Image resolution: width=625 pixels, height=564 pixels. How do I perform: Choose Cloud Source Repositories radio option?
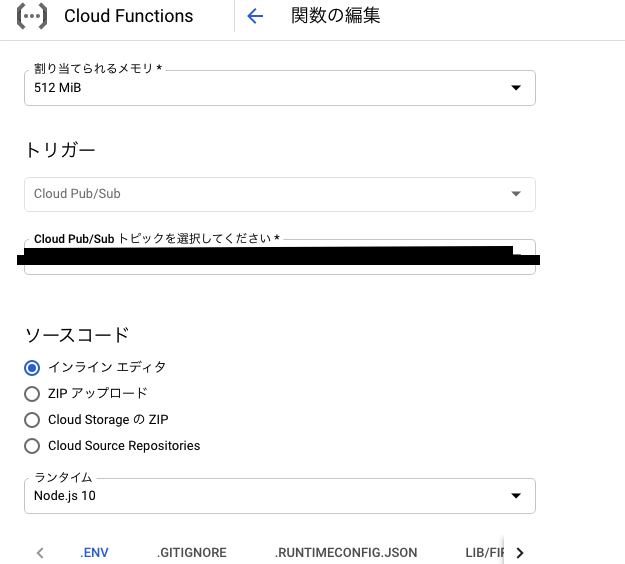click(32, 446)
